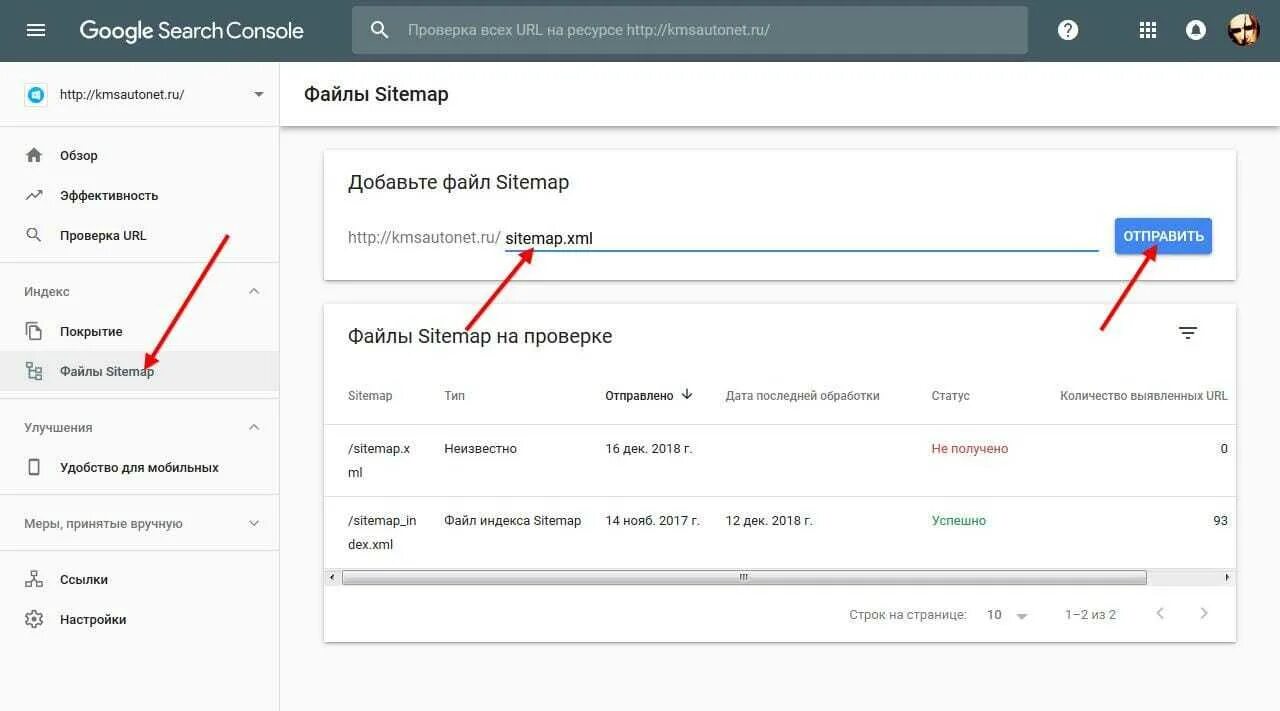Focus the URL inspection search field
This screenshot has height=711, width=1280.
point(690,30)
